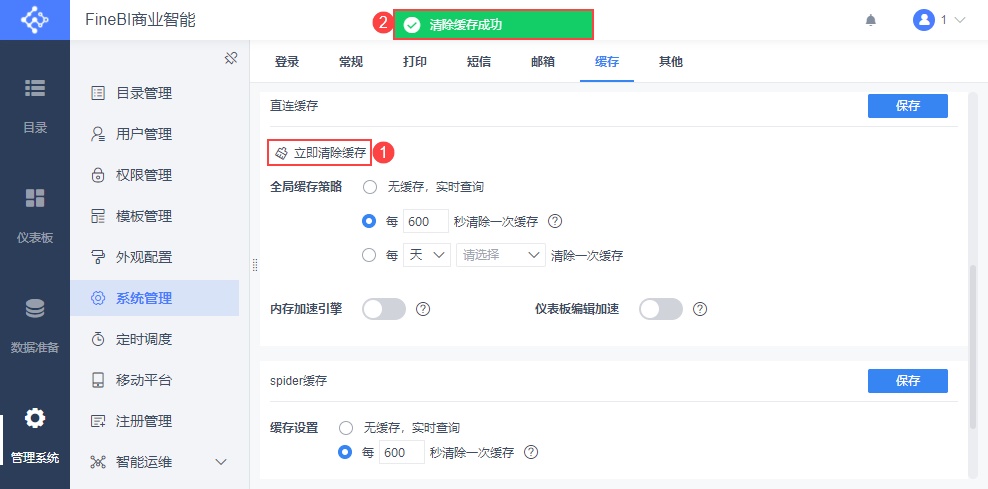Open the 目录 section in left navigation
988x489 pixels.
(x=35, y=104)
